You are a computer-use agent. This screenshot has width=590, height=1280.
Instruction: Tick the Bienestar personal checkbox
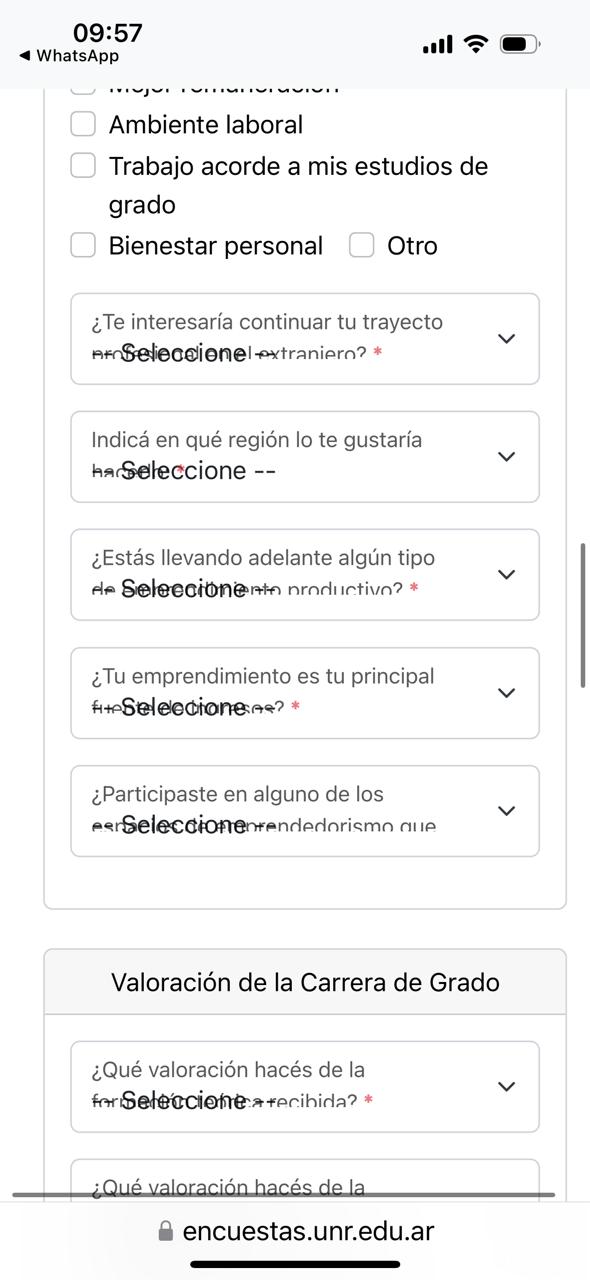[83, 245]
